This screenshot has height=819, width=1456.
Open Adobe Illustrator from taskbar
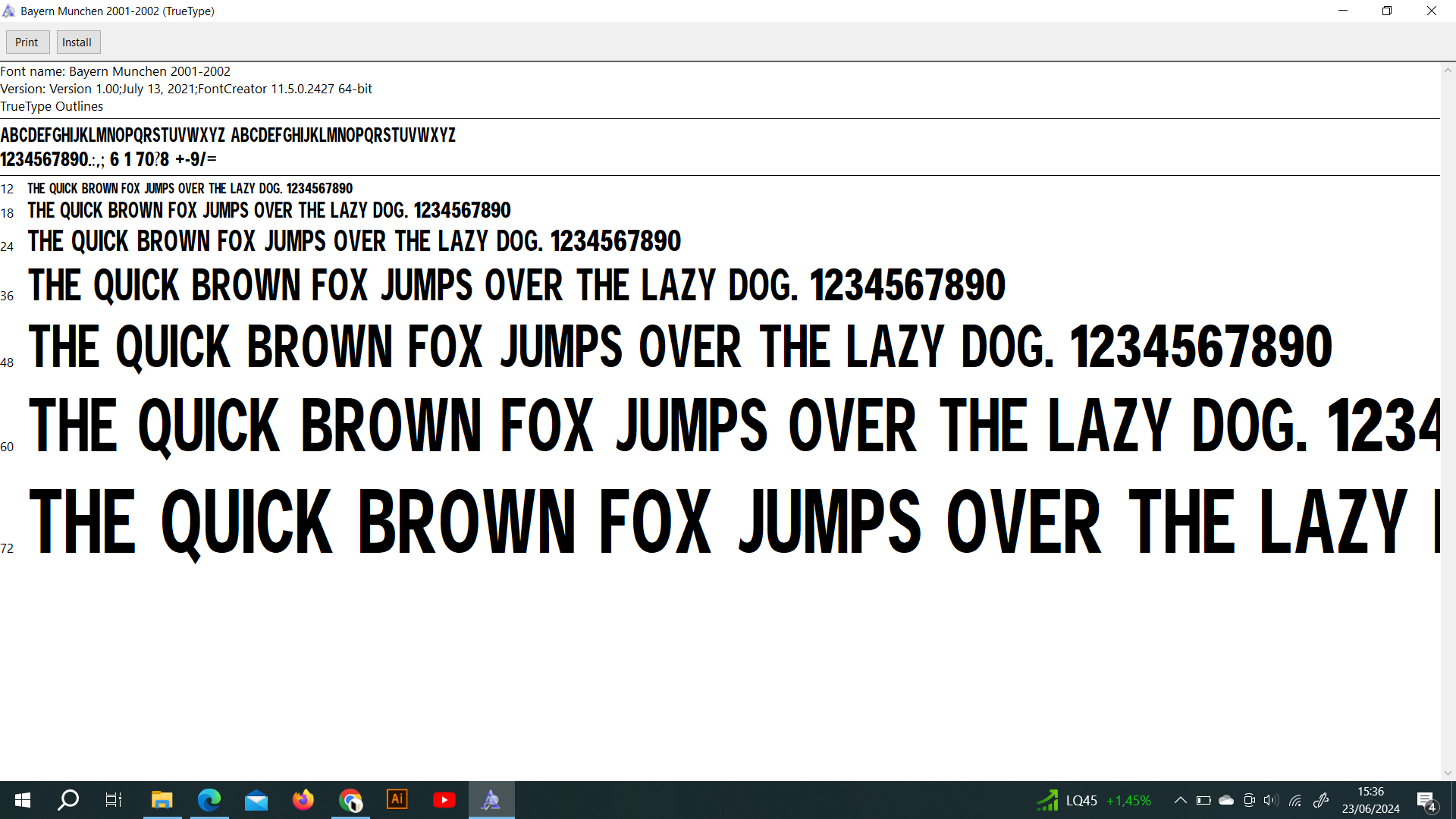point(397,800)
